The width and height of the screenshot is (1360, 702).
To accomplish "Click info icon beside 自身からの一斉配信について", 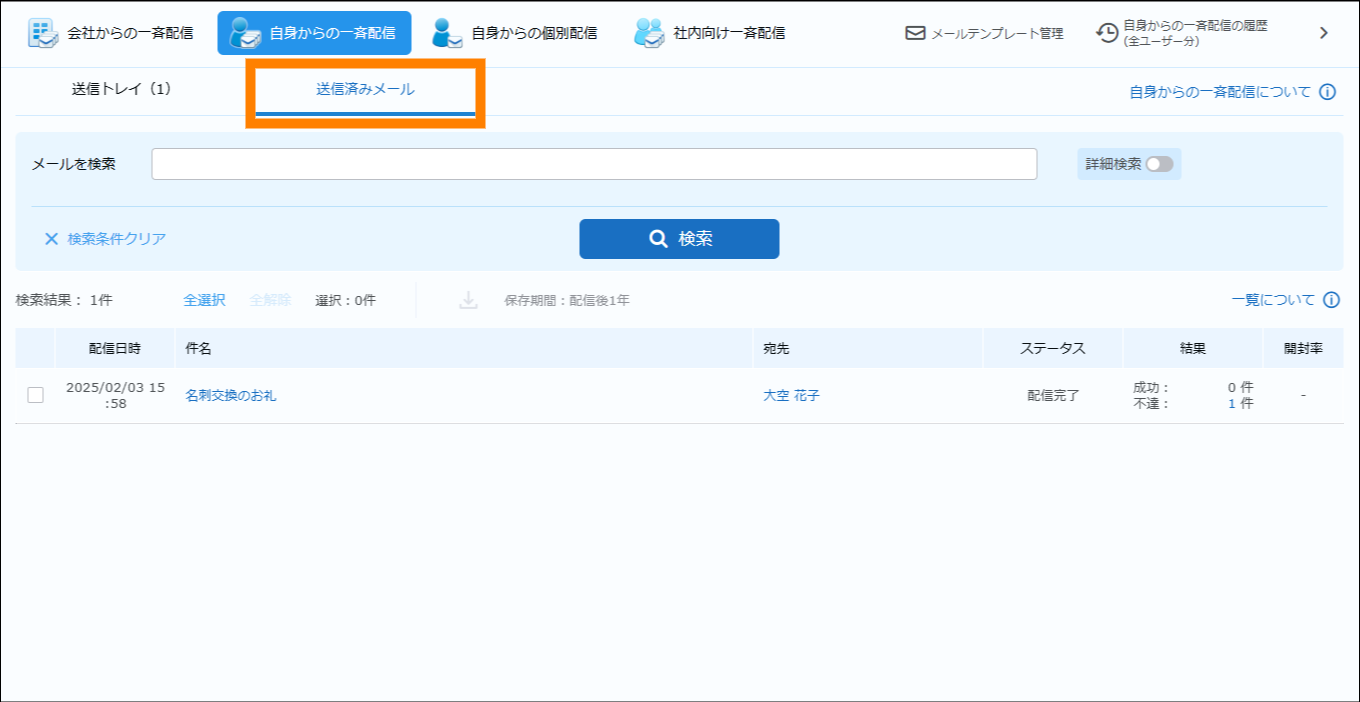I will pos(1328,92).
